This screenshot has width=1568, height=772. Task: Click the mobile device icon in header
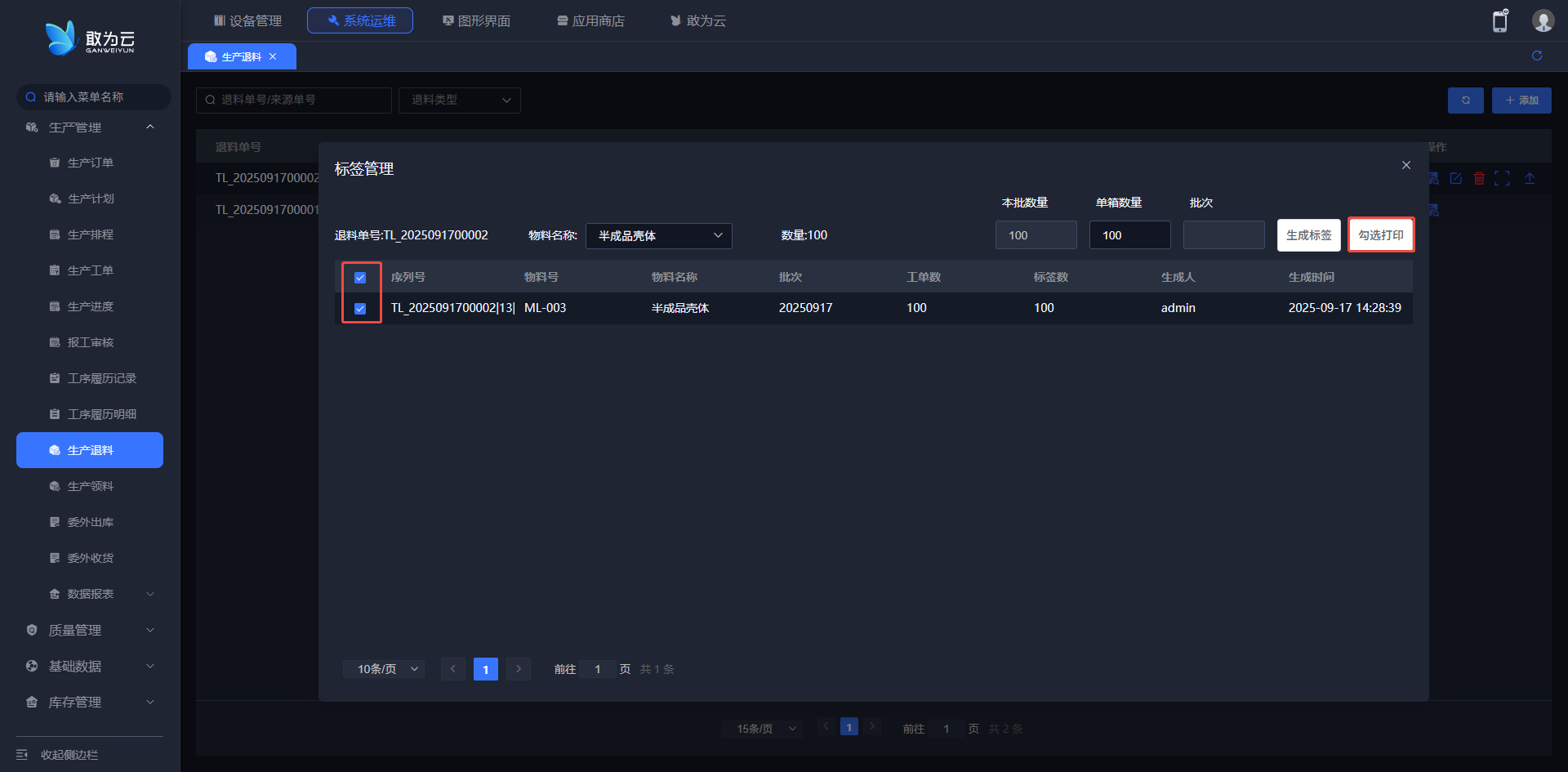click(x=1499, y=21)
